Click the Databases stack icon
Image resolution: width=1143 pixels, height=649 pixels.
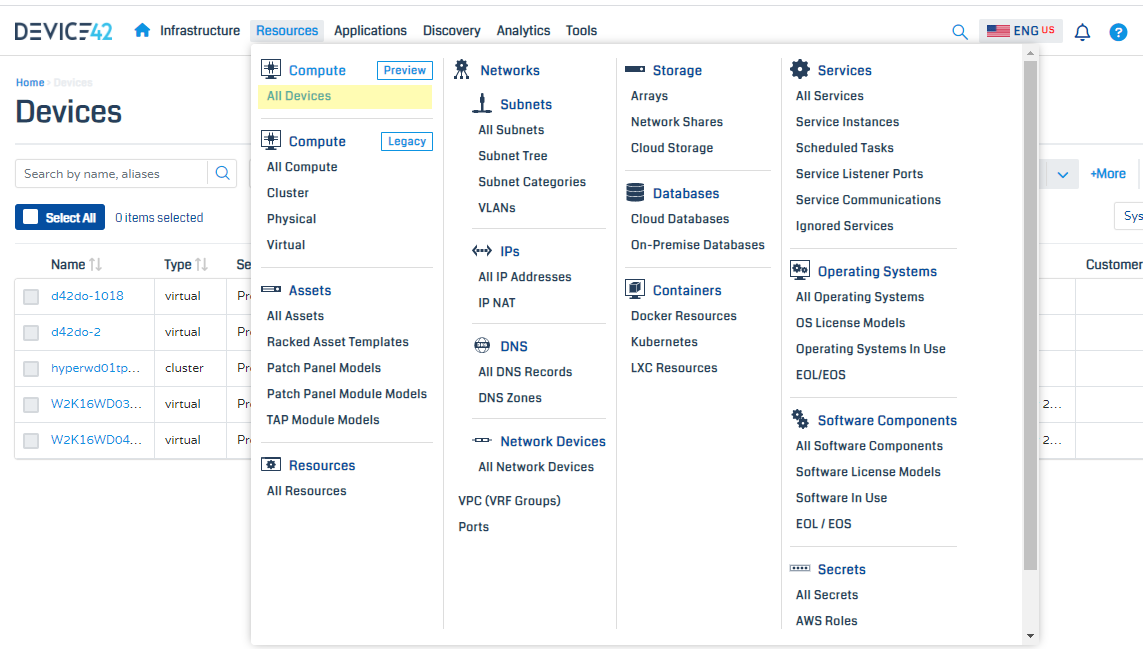[635, 193]
